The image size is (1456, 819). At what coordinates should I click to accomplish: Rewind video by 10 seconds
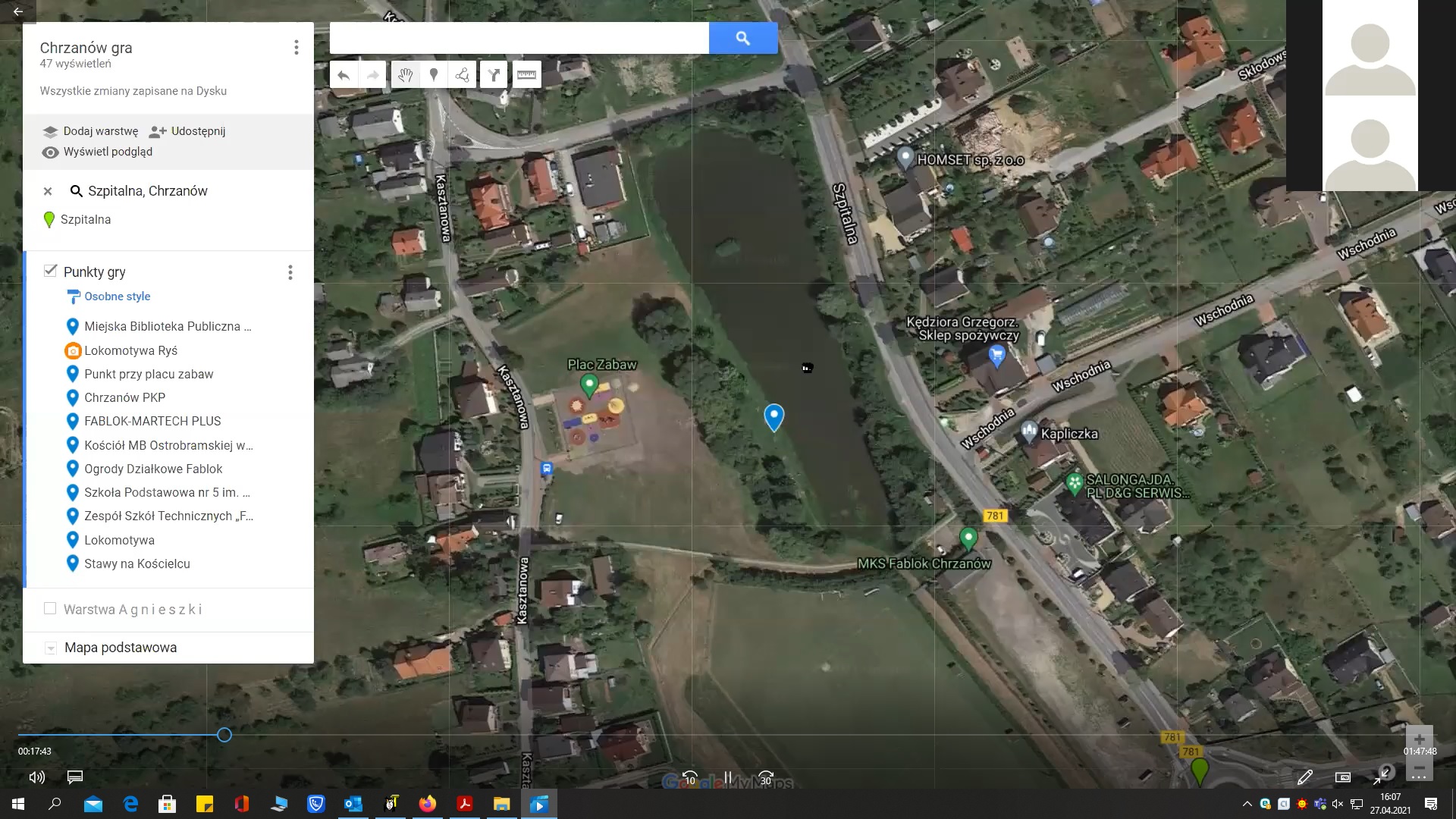(x=690, y=777)
